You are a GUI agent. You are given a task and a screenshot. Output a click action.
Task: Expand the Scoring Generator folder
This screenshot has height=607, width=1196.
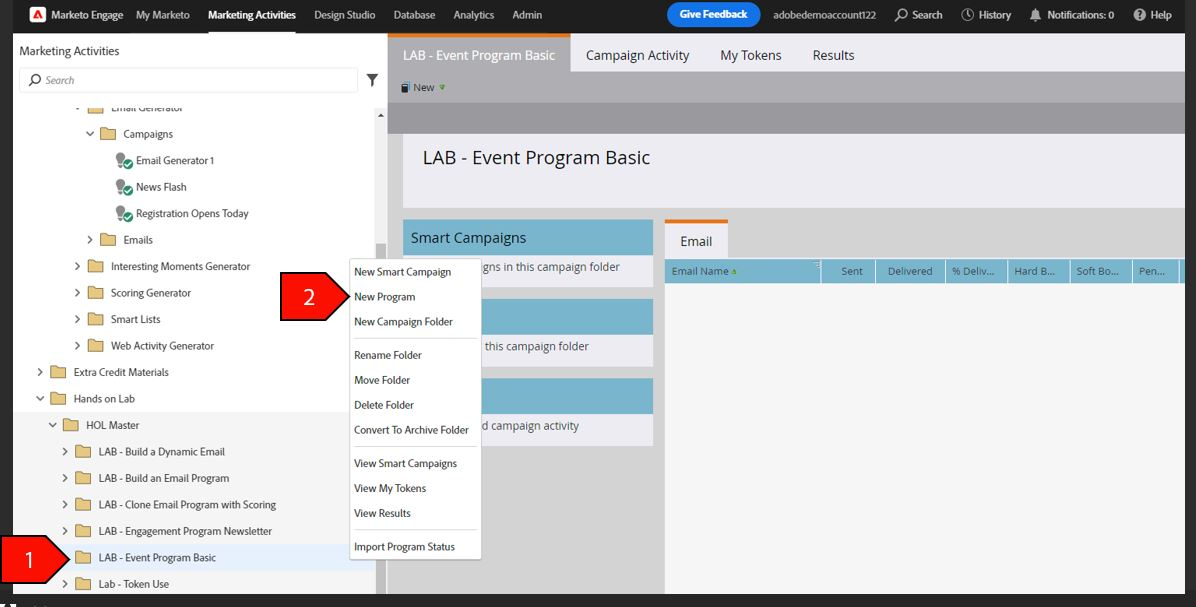[x=77, y=293]
